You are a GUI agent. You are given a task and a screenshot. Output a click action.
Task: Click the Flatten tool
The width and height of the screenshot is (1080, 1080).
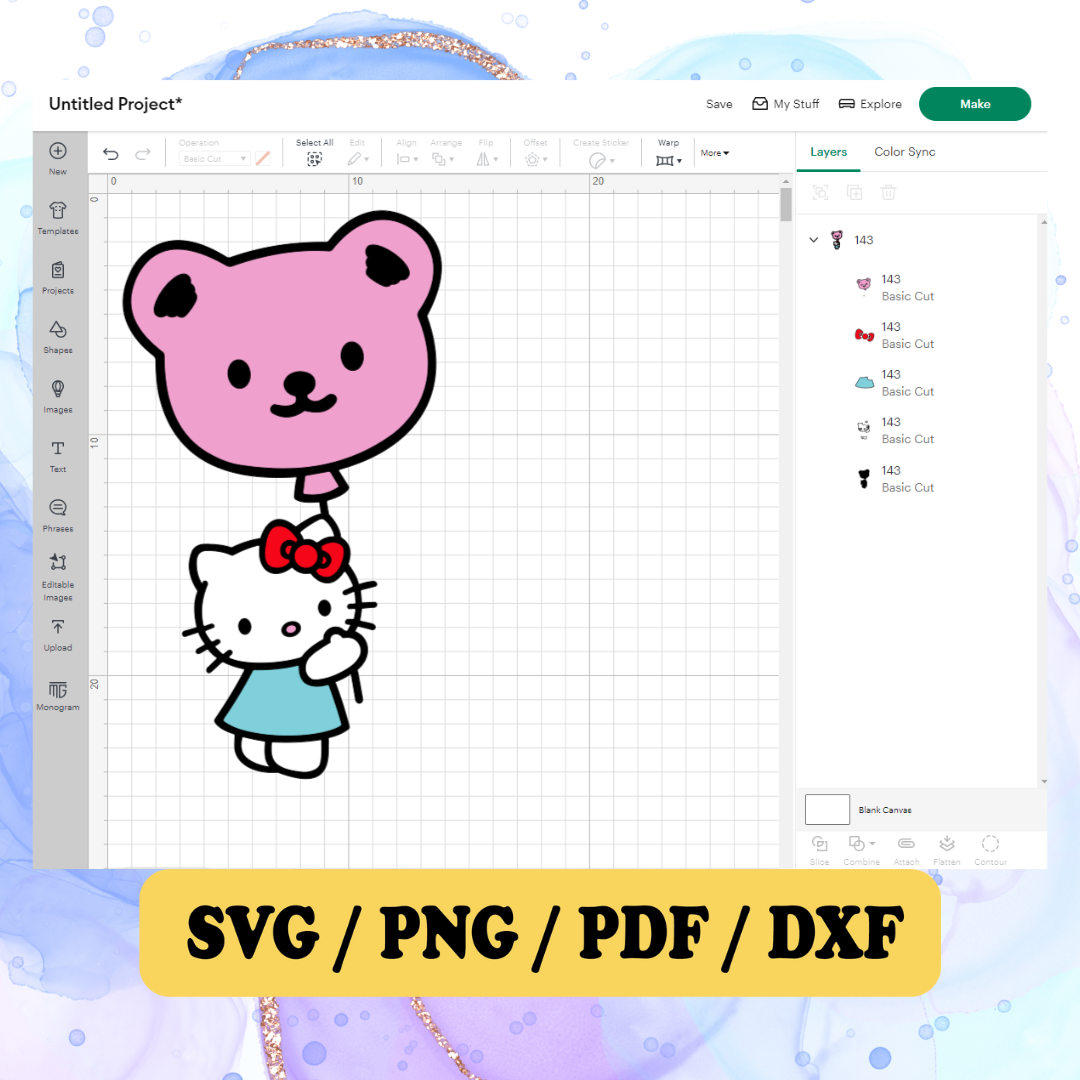(x=946, y=850)
